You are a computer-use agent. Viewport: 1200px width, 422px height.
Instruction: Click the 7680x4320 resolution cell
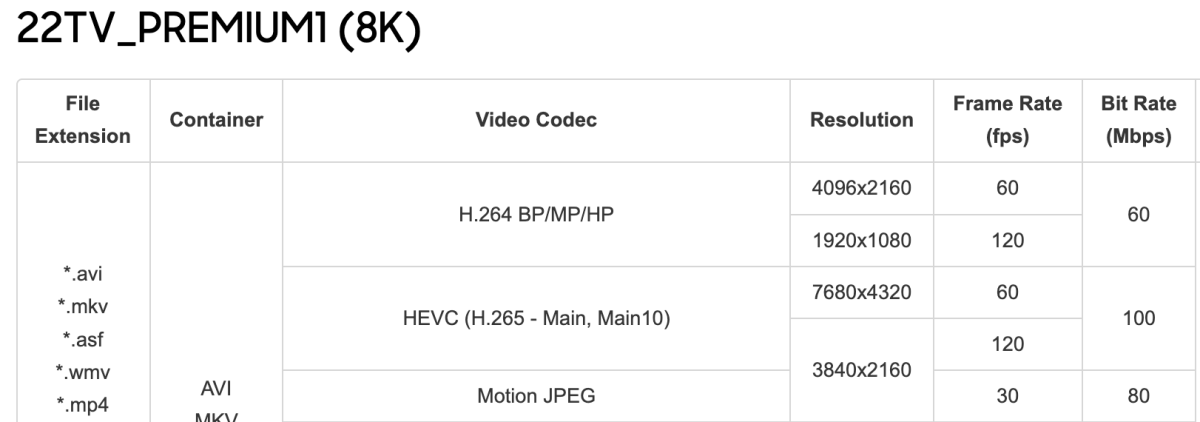click(x=861, y=292)
